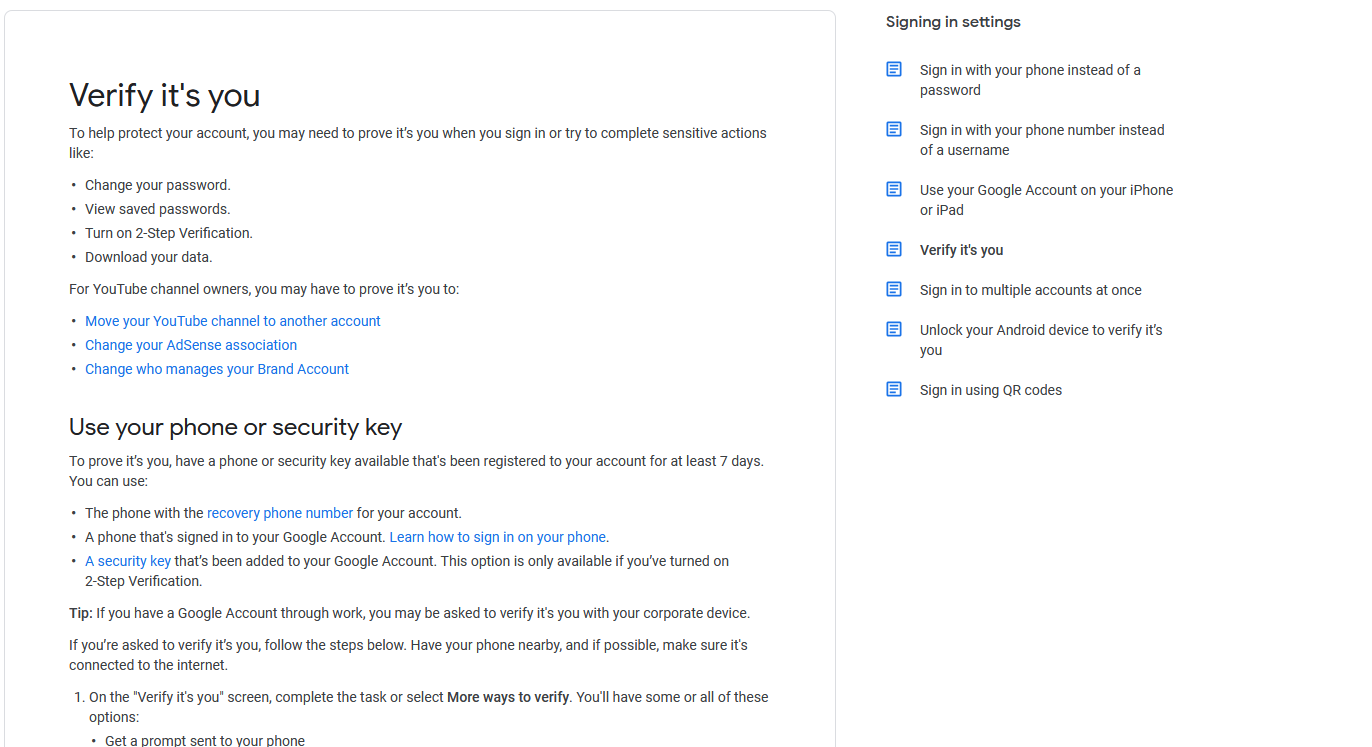
Task: Open sidebar article 'Sign in with your phone instead of a password'
Action: coord(1030,80)
